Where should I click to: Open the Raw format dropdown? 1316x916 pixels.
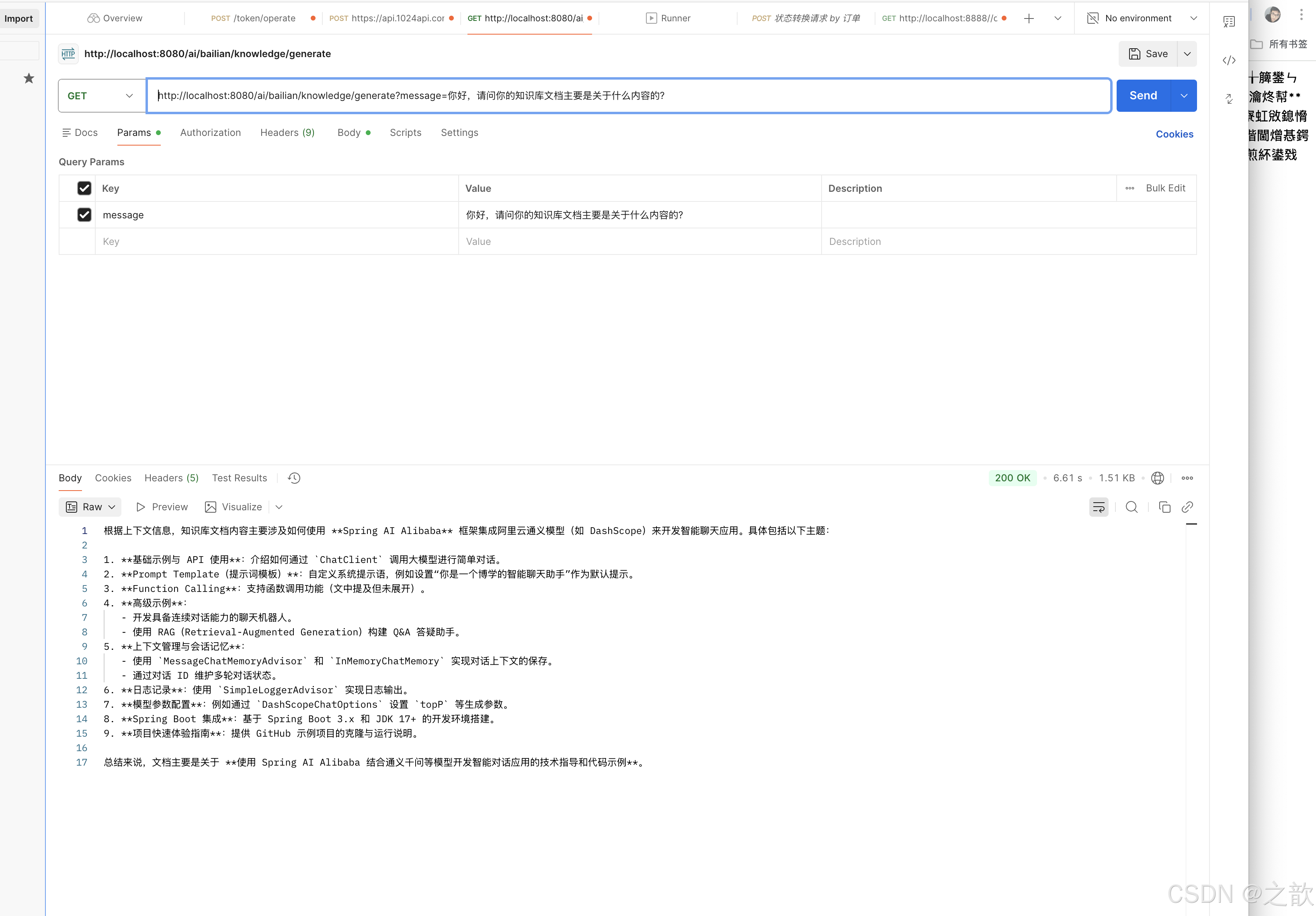click(90, 507)
